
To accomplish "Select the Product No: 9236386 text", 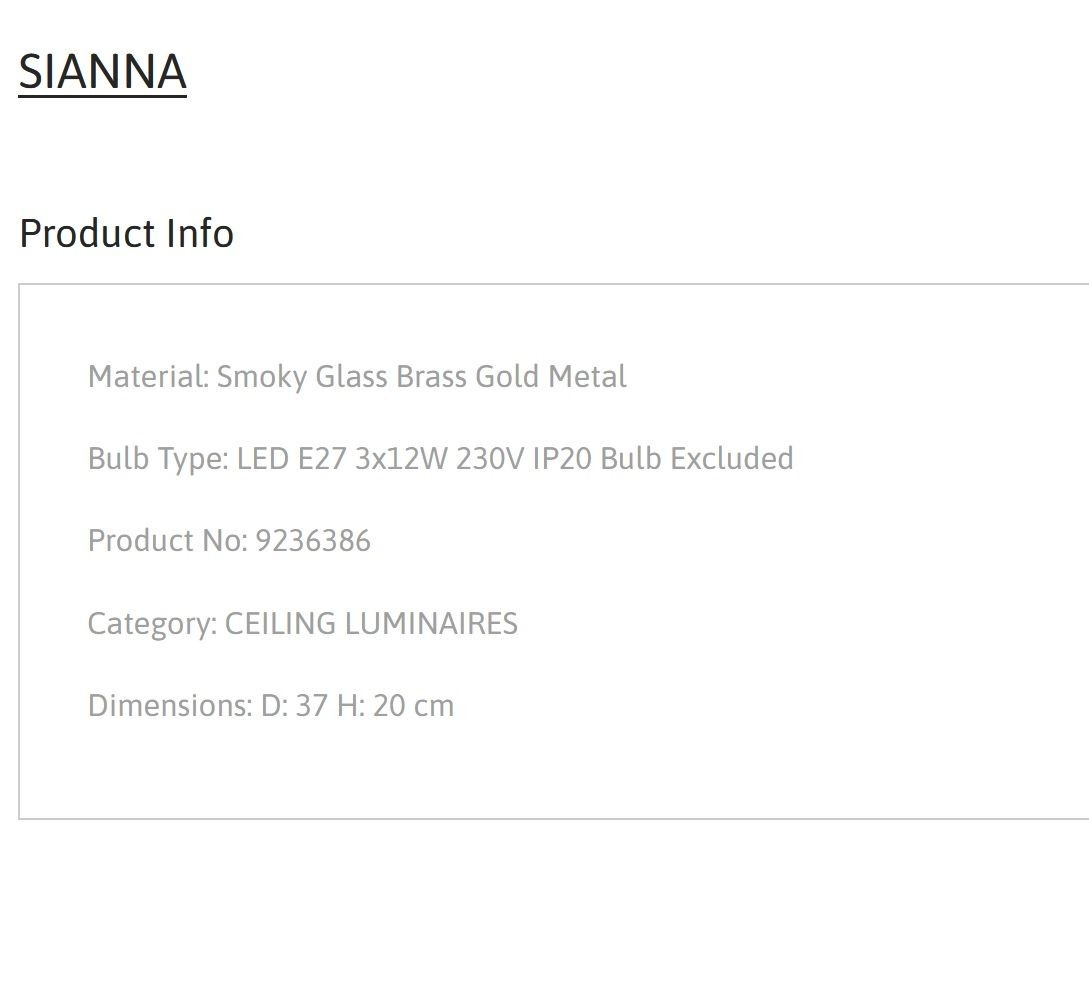I will click(229, 541).
